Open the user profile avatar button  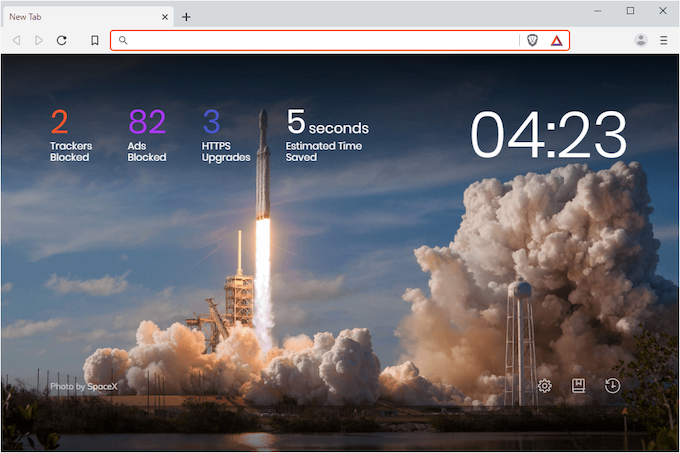coord(641,40)
